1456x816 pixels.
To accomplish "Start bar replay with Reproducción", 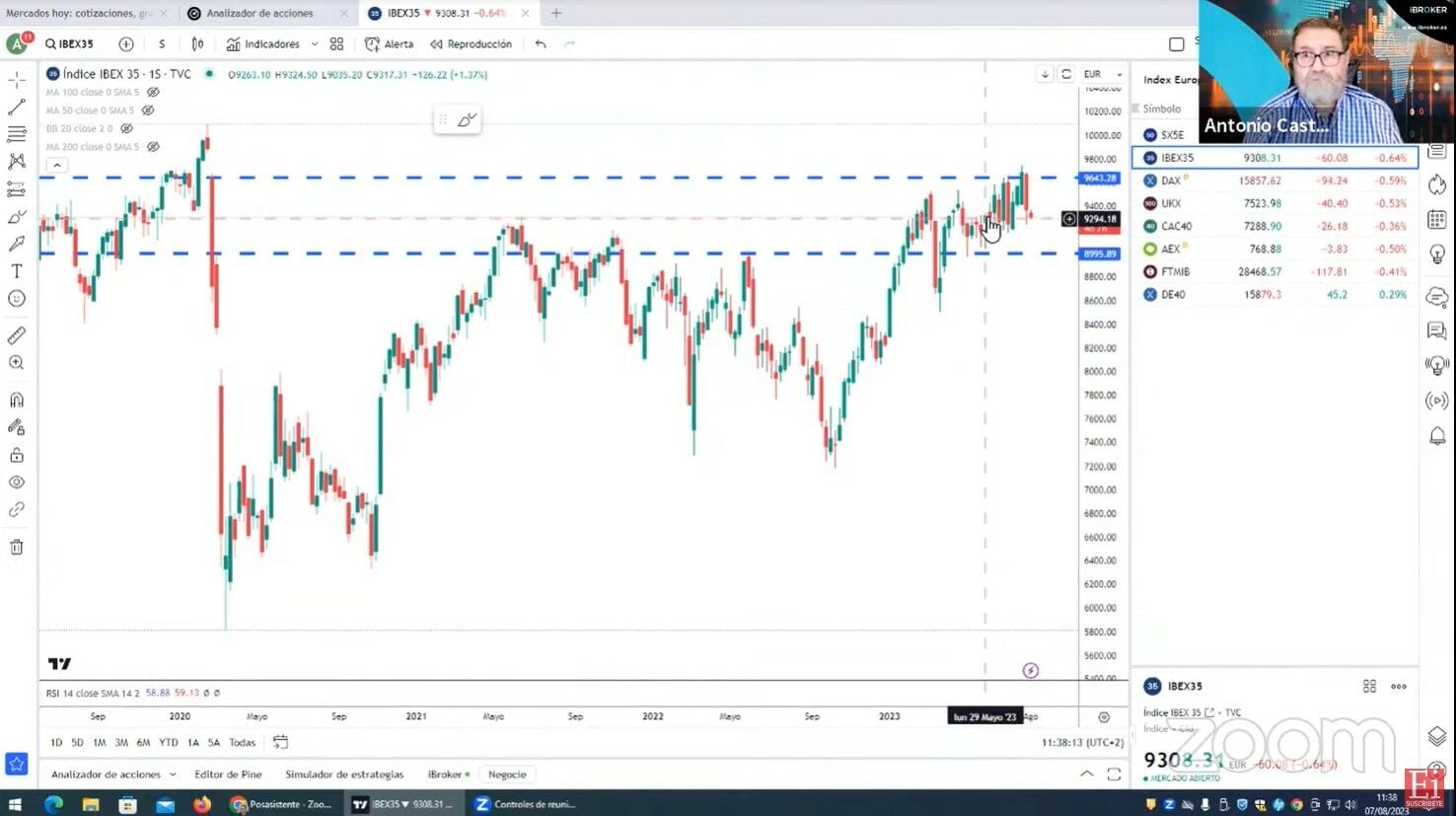I will click(472, 44).
